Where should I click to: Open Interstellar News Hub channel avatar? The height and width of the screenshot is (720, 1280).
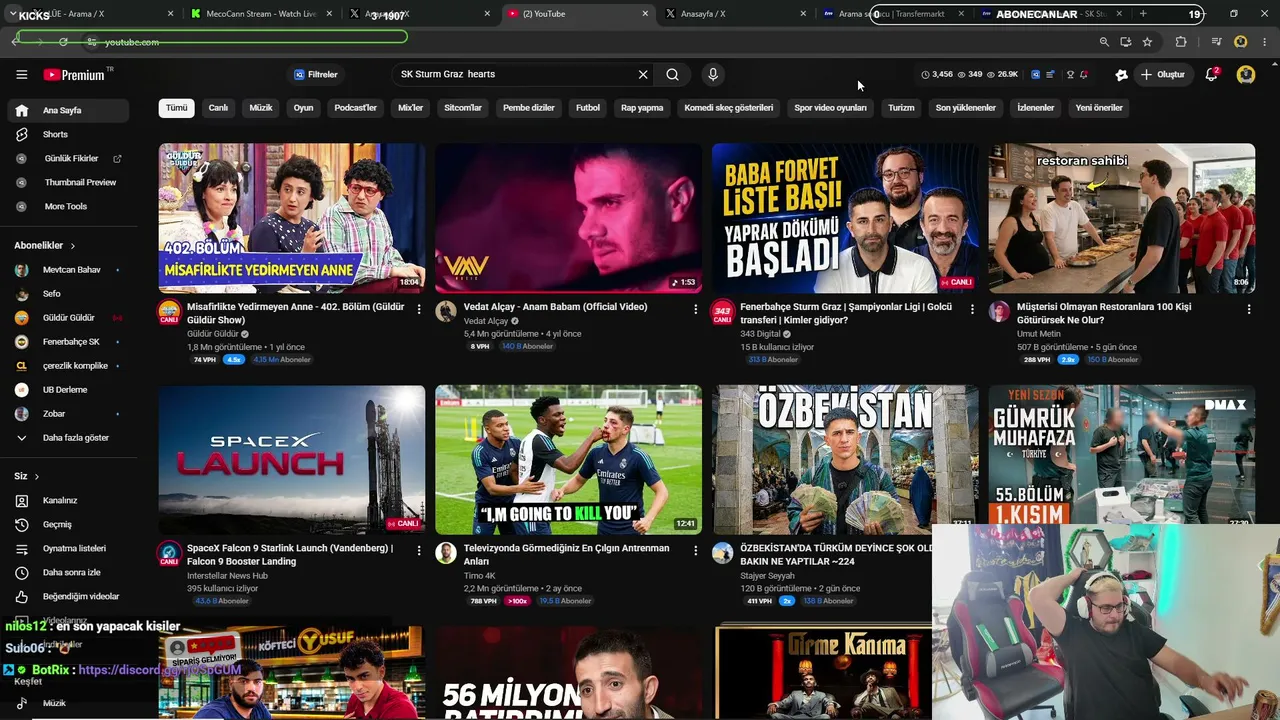pos(169,553)
